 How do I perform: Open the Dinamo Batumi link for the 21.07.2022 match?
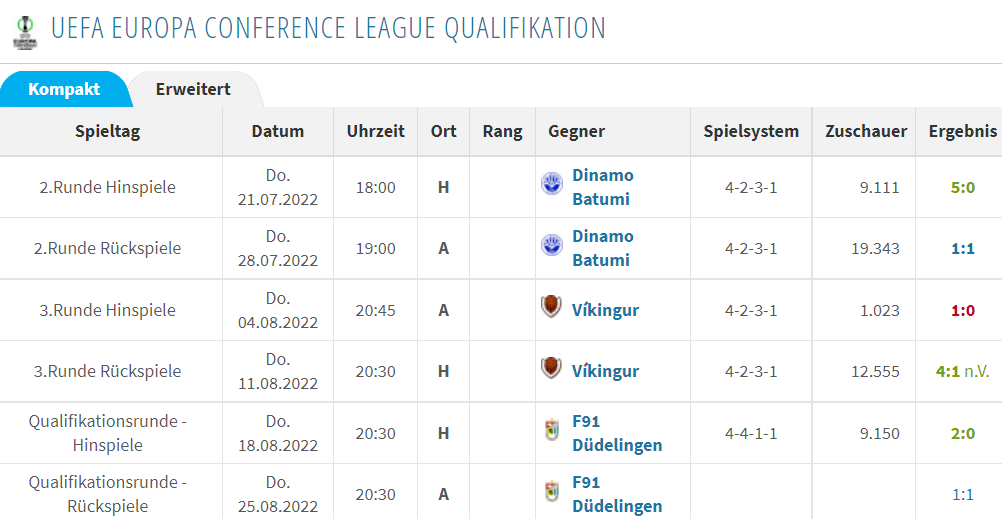point(603,187)
